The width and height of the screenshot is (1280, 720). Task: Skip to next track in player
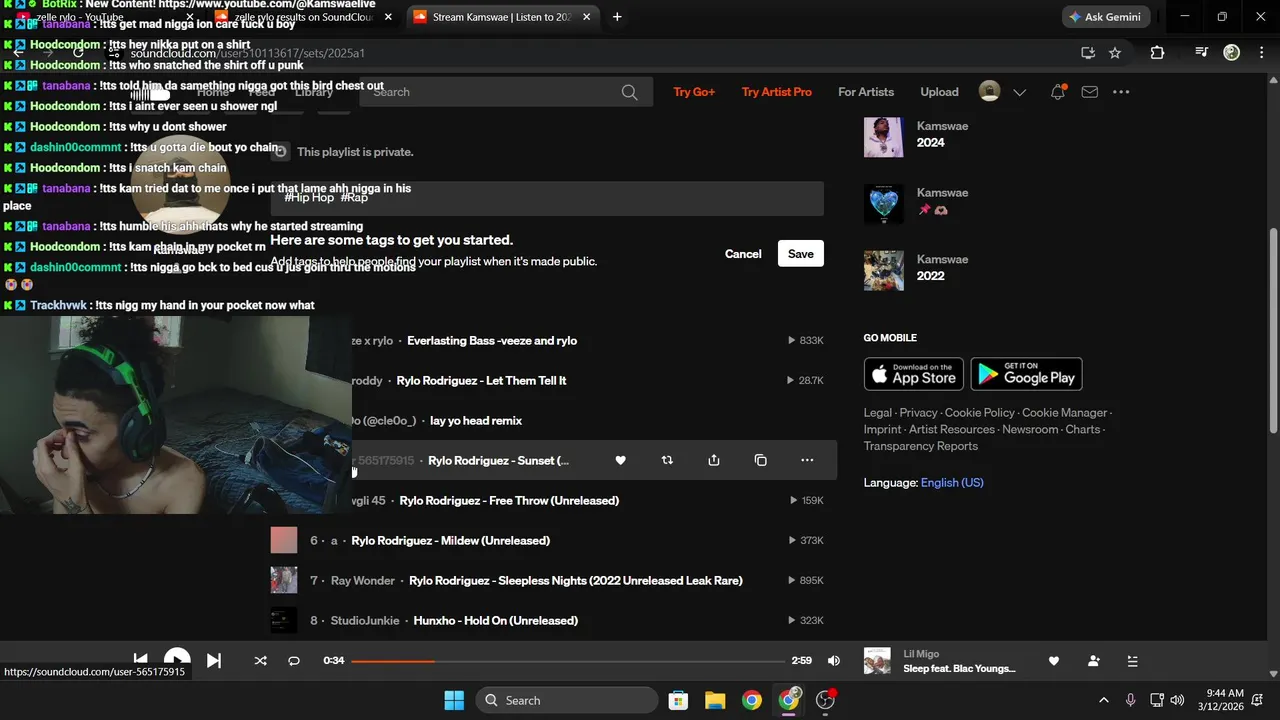[x=214, y=660]
